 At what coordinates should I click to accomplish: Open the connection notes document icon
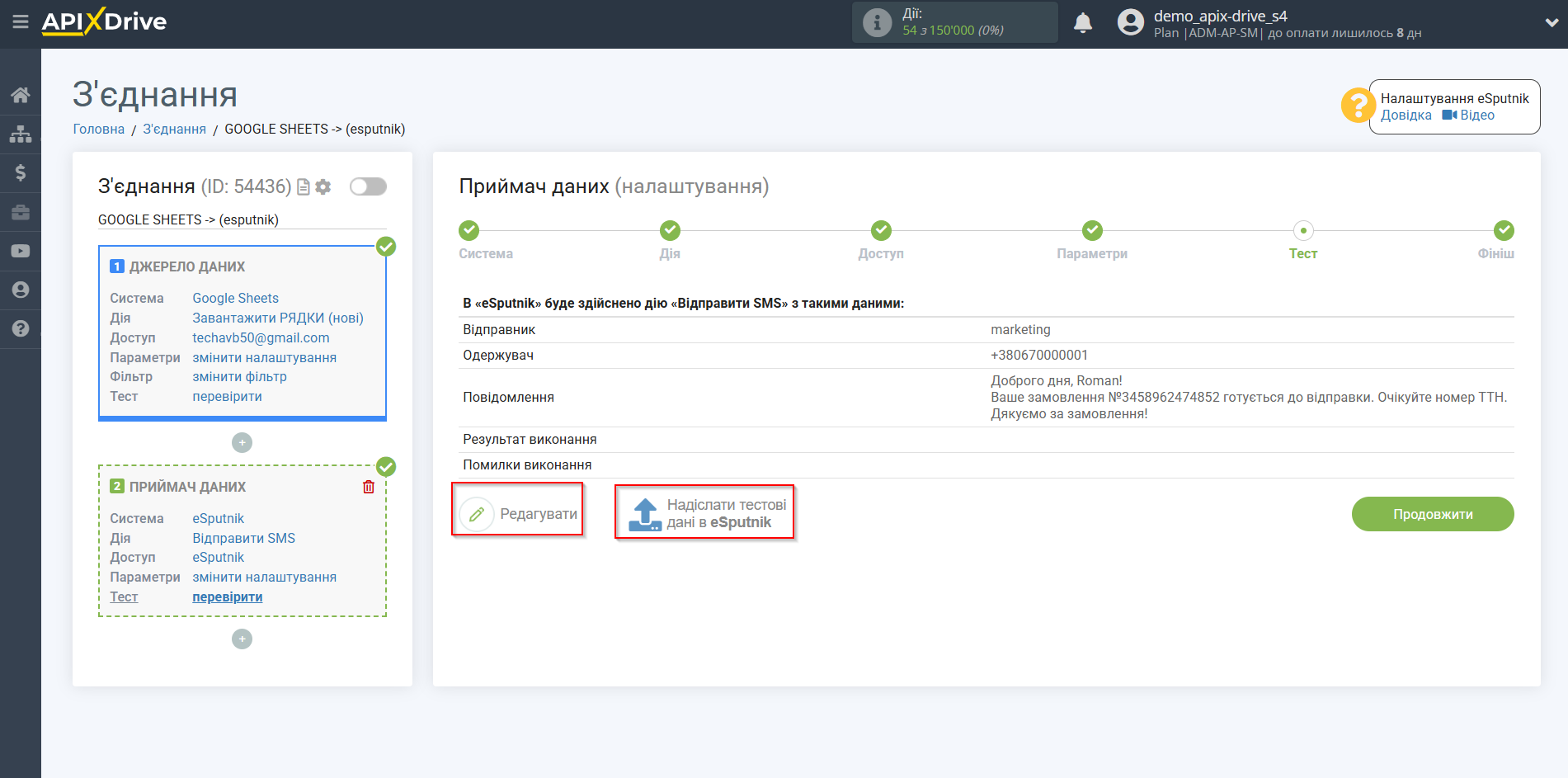tap(304, 187)
